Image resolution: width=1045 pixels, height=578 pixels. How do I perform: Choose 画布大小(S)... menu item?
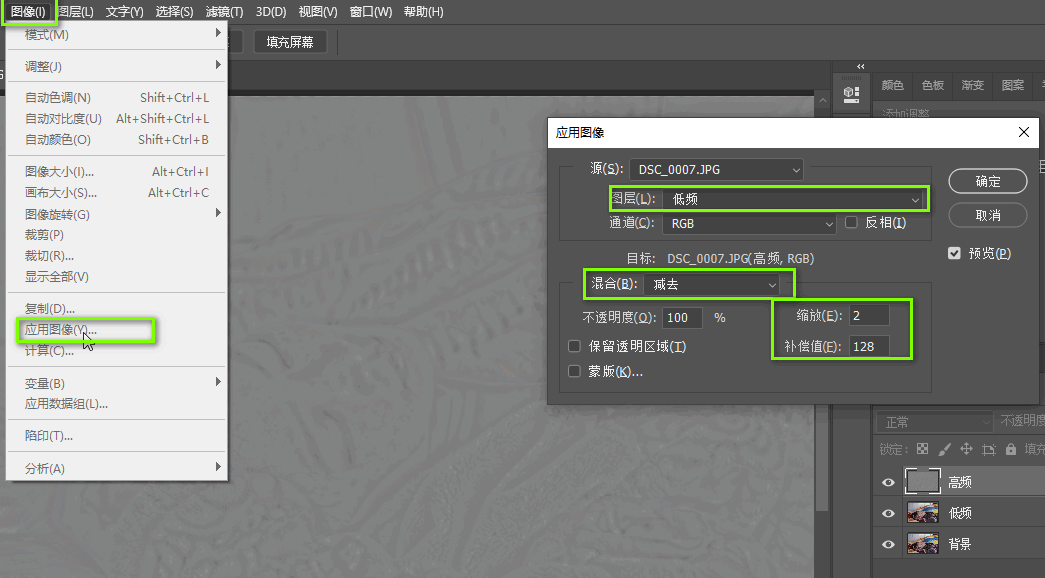[117, 193]
